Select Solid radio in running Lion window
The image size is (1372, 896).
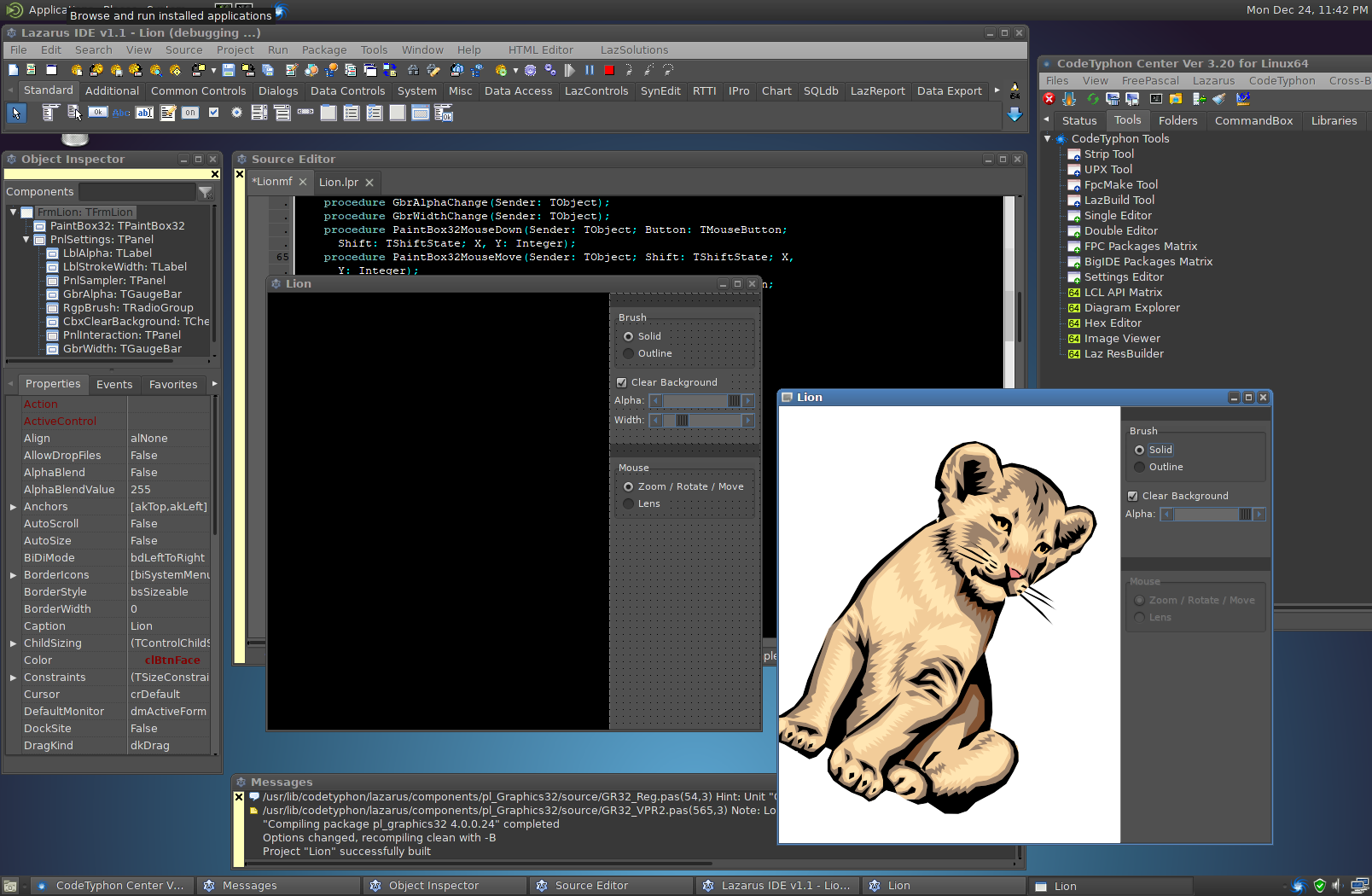pyautogui.click(x=1140, y=450)
